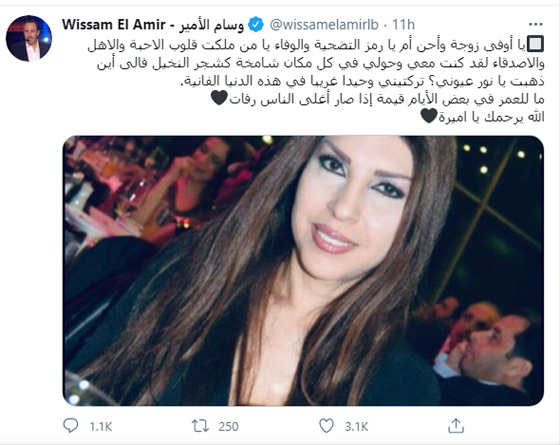Open the @wissamelamirlb handle link
Screen dimensions: 560x445
tap(324, 25)
